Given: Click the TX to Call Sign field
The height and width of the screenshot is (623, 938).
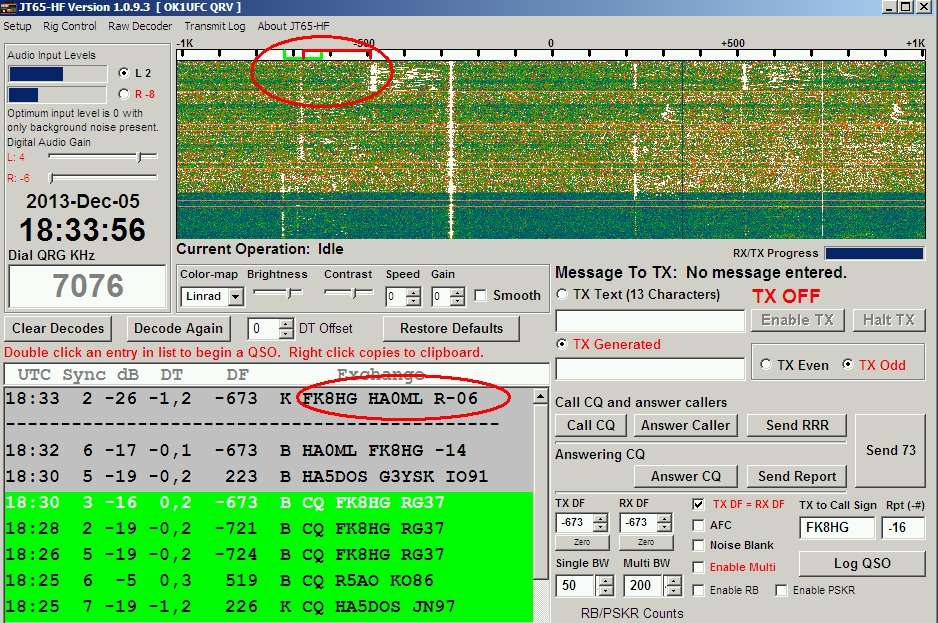Looking at the screenshot, I should 836,528.
